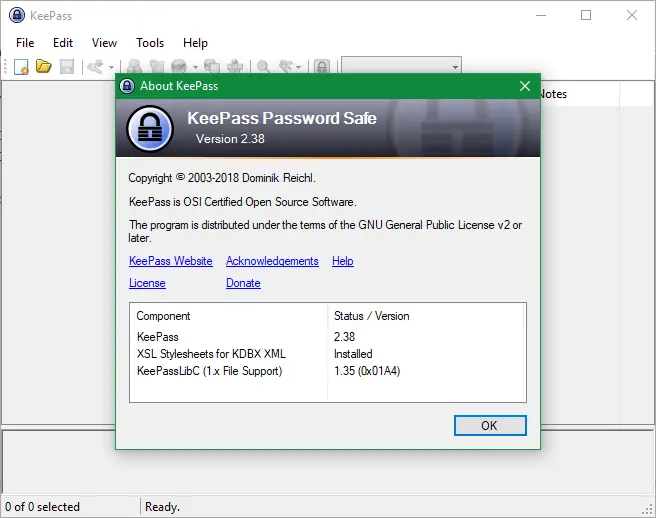Open the Add Entry dropdown arrow
Screen dimensions: 656x518
(x=111, y=67)
